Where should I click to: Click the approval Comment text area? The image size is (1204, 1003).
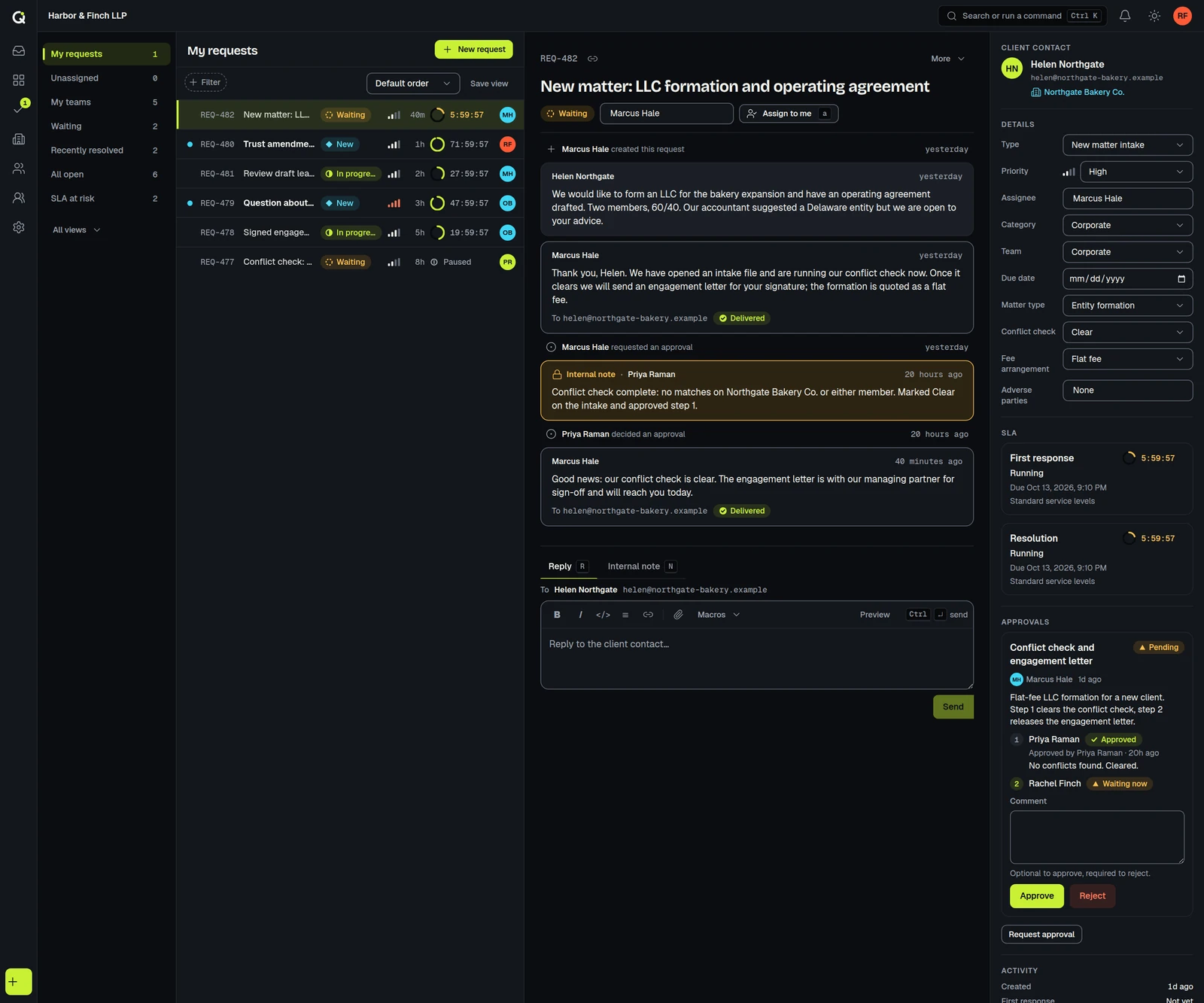click(1096, 837)
